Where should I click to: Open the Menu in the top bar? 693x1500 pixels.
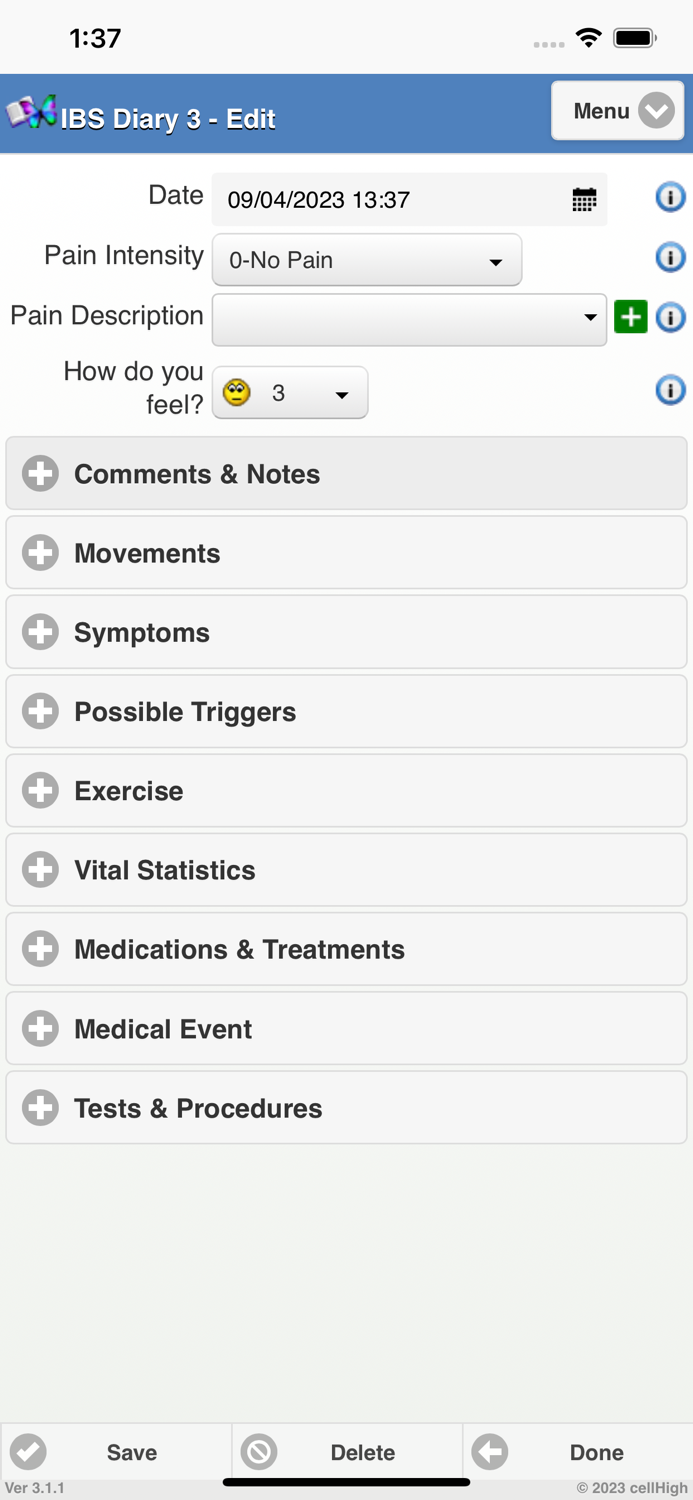617,111
